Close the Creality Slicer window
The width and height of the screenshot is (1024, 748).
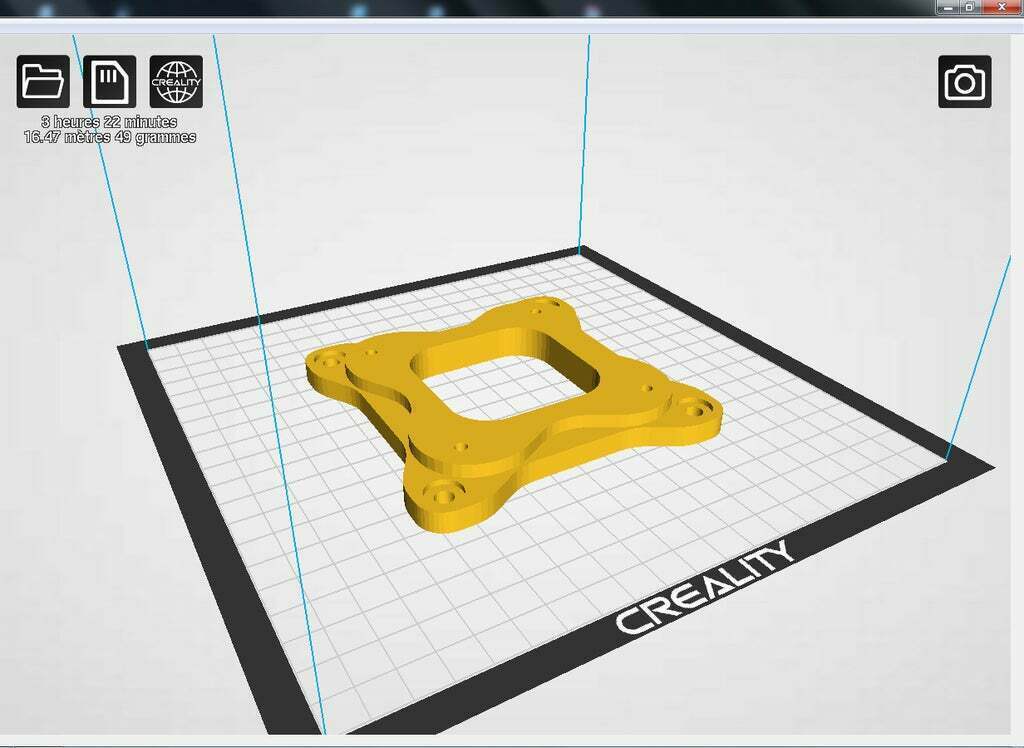(x=1002, y=7)
